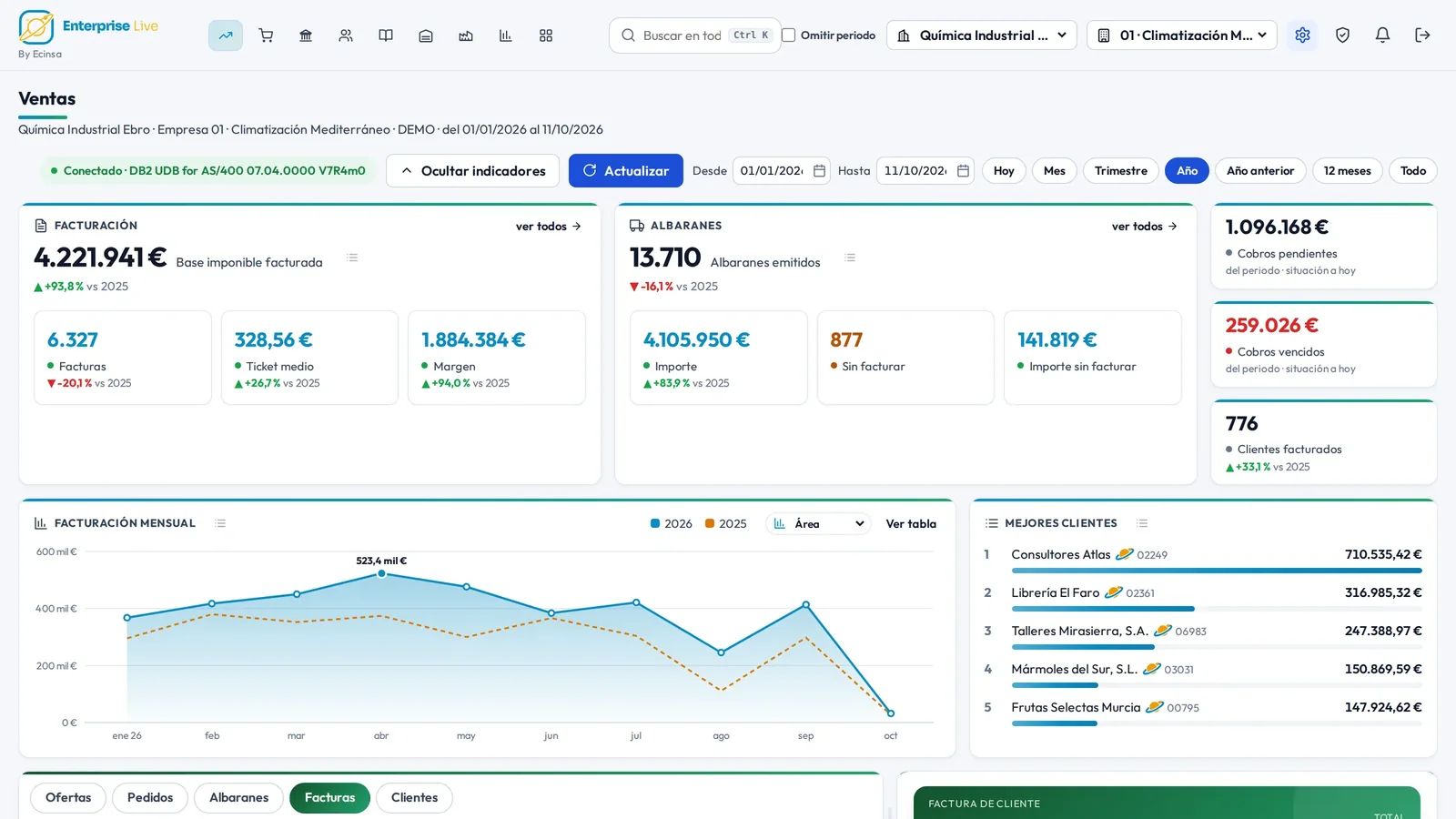The height and width of the screenshot is (819, 1456).
Task: Select the Mes period filter
Action: pyautogui.click(x=1055, y=171)
